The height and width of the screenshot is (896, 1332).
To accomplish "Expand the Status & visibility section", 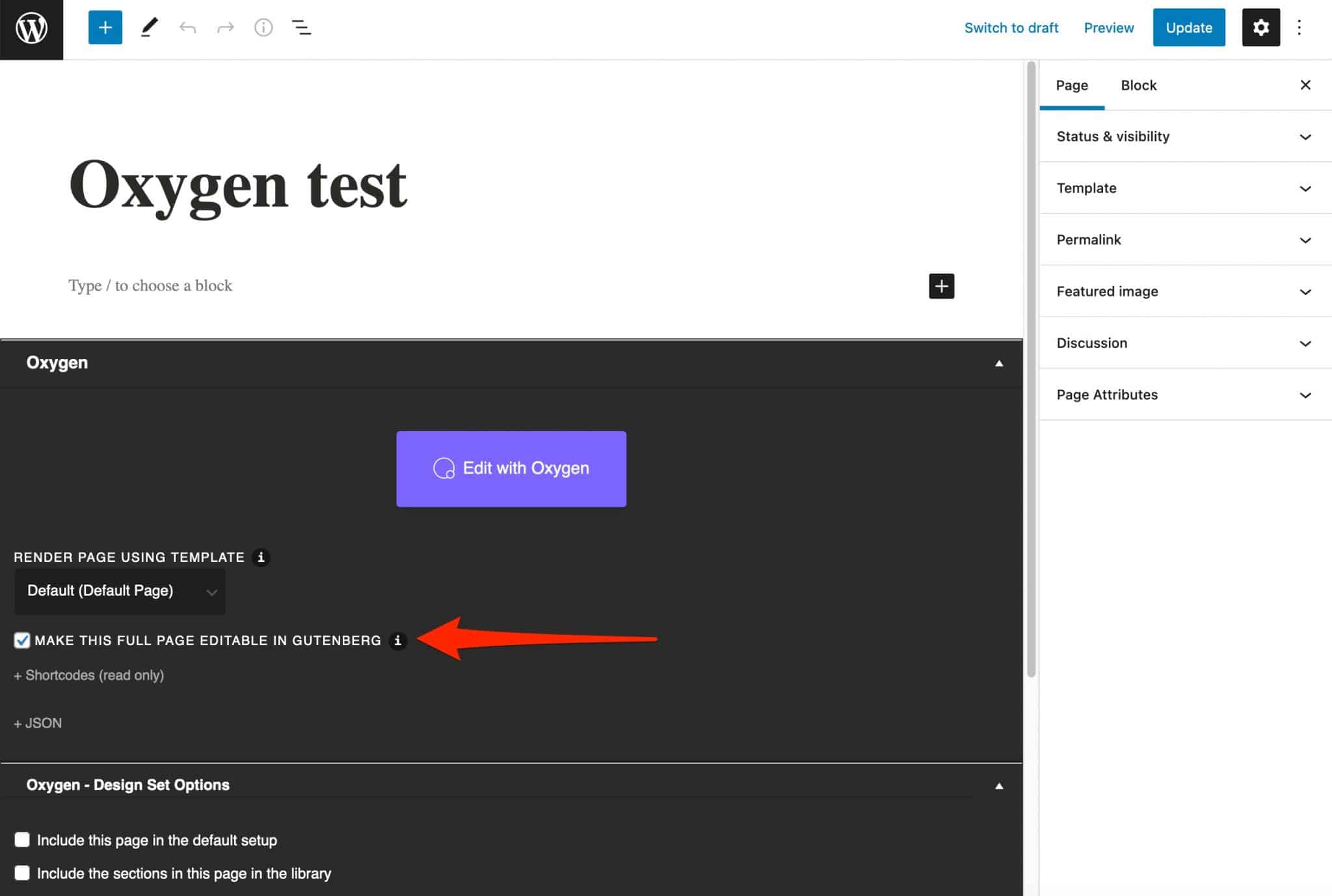I will point(1184,136).
